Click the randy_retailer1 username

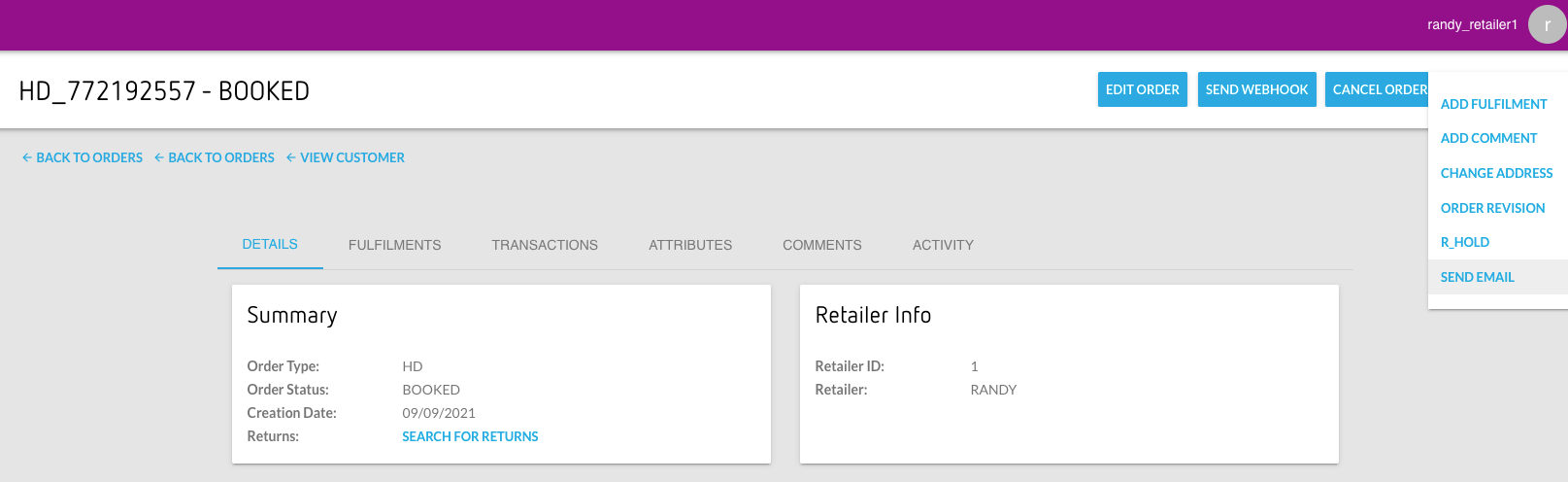pos(1472,24)
